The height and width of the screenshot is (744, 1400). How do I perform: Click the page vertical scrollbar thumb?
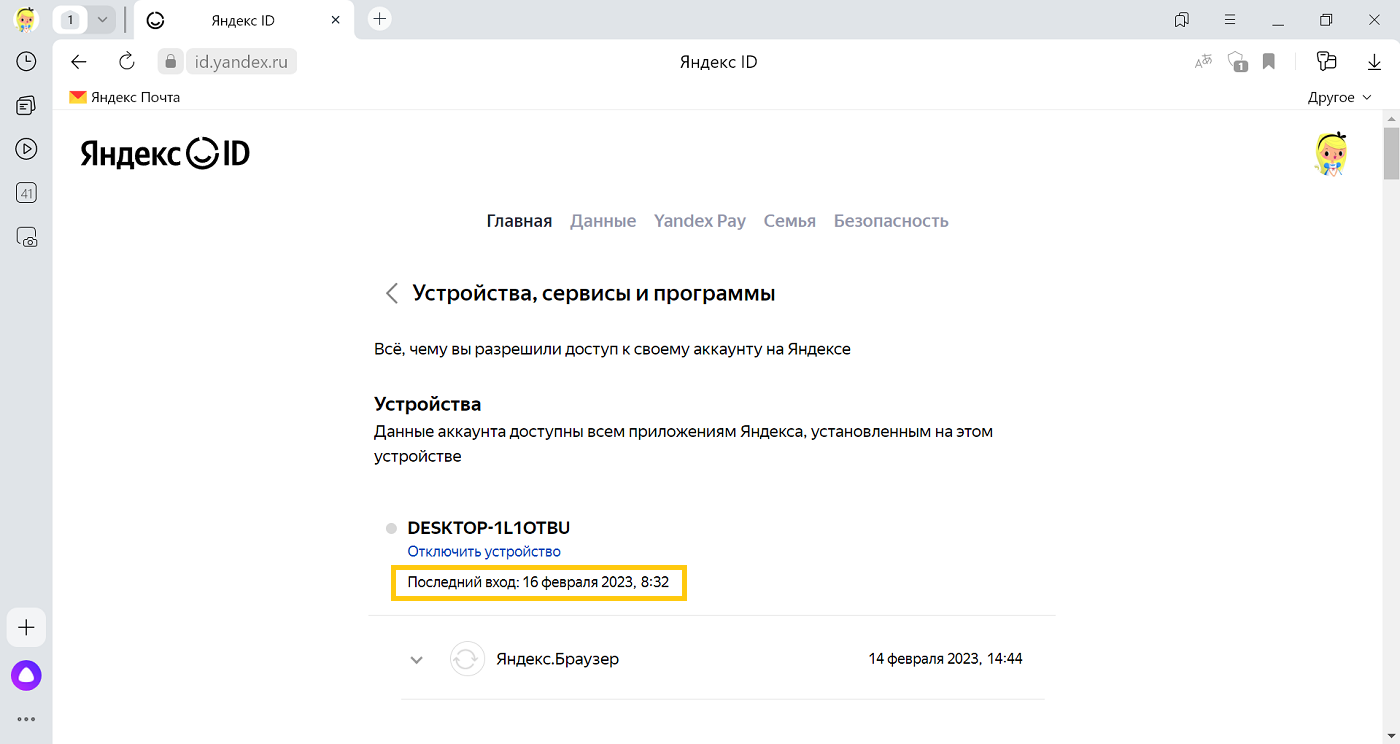tap(1391, 153)
